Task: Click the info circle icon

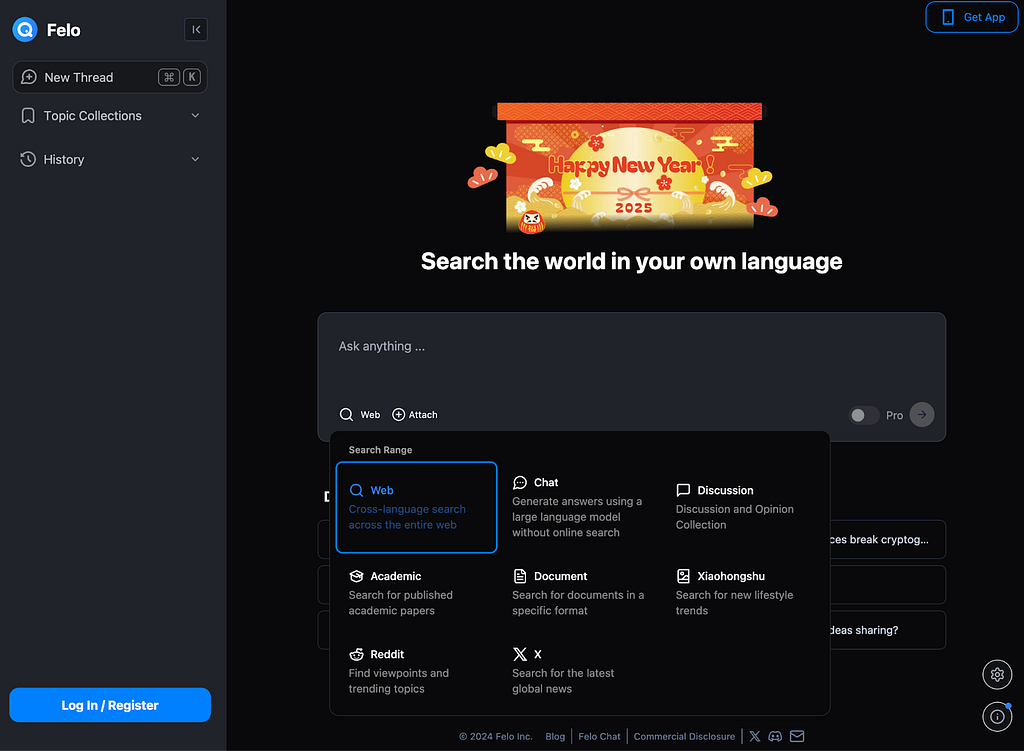Action: (997, 716)
